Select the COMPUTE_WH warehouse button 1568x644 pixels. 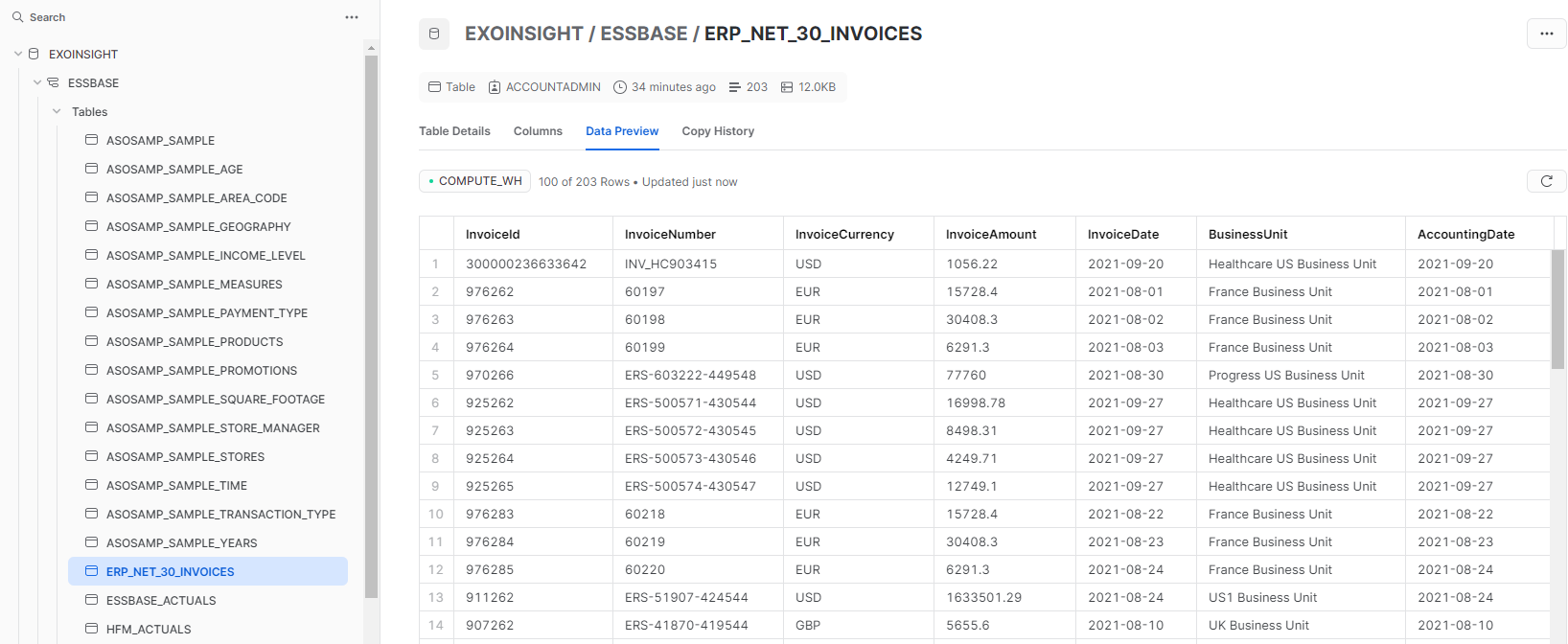point(474,181)
